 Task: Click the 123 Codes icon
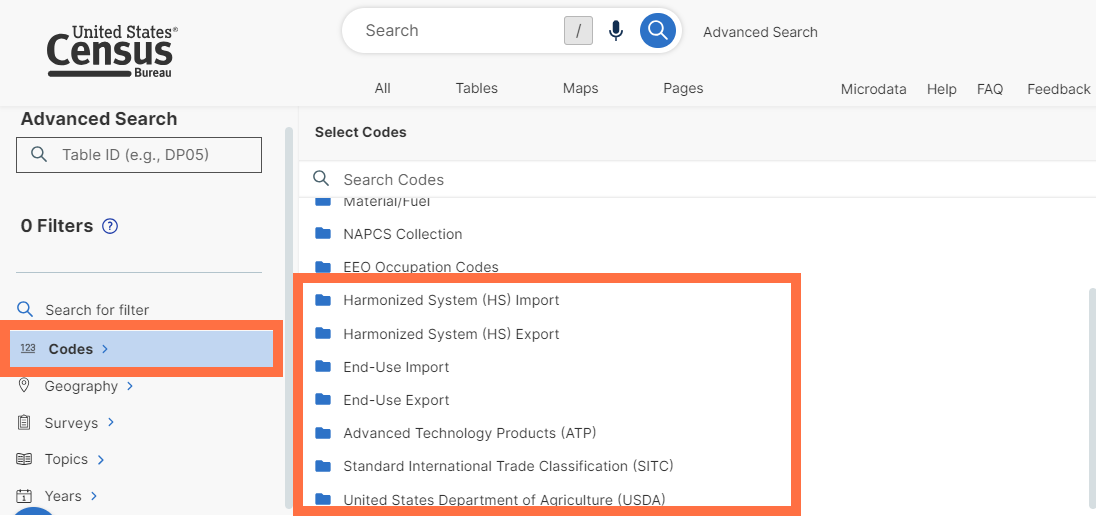(28, 348)
